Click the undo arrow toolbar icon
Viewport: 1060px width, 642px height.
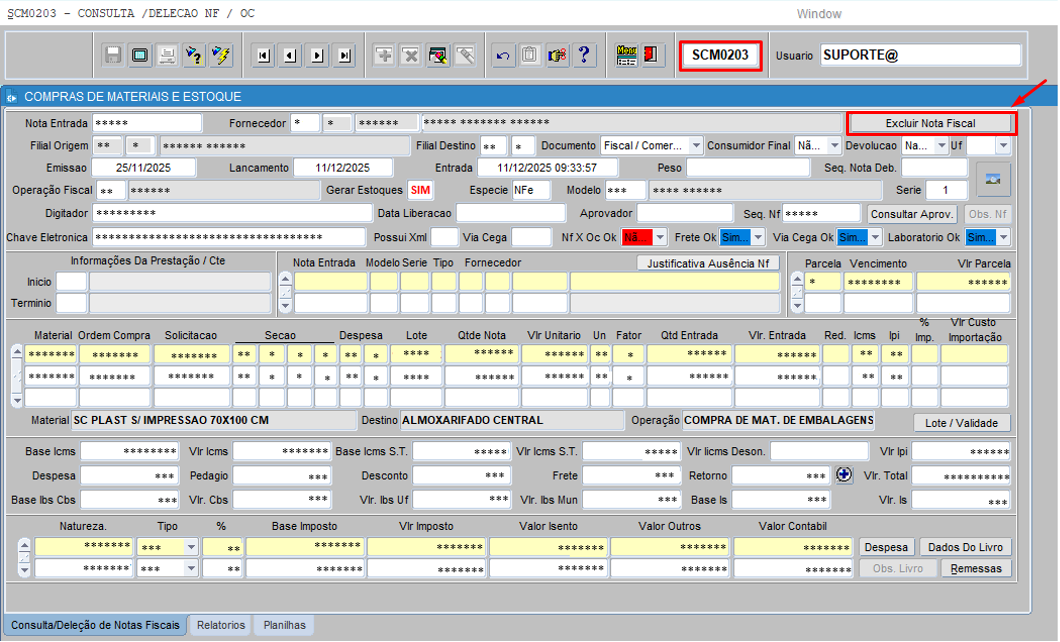[502, 56]
